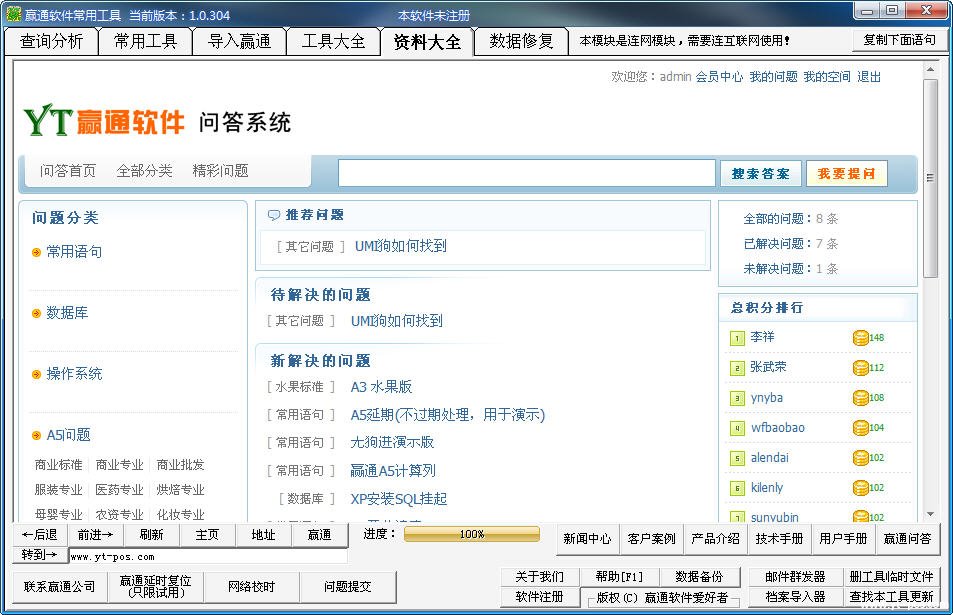Click the 问题提交 button
The height and width of the screenshot is (615, 953).
coord(348,587)
